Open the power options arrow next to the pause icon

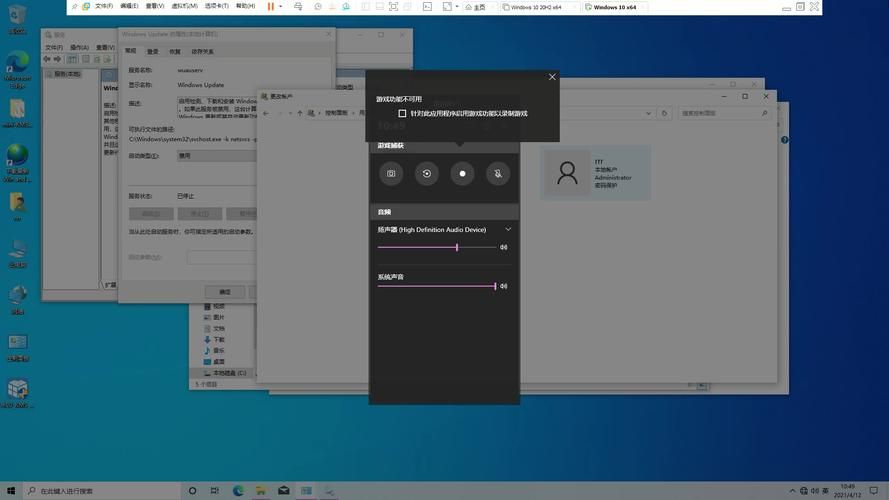pos(281,7)
